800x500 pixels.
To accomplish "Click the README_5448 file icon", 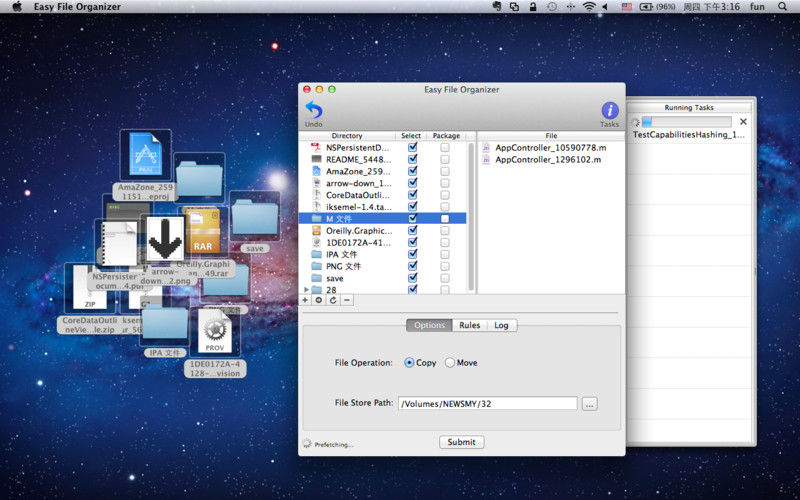I will [x=316, y=159].
